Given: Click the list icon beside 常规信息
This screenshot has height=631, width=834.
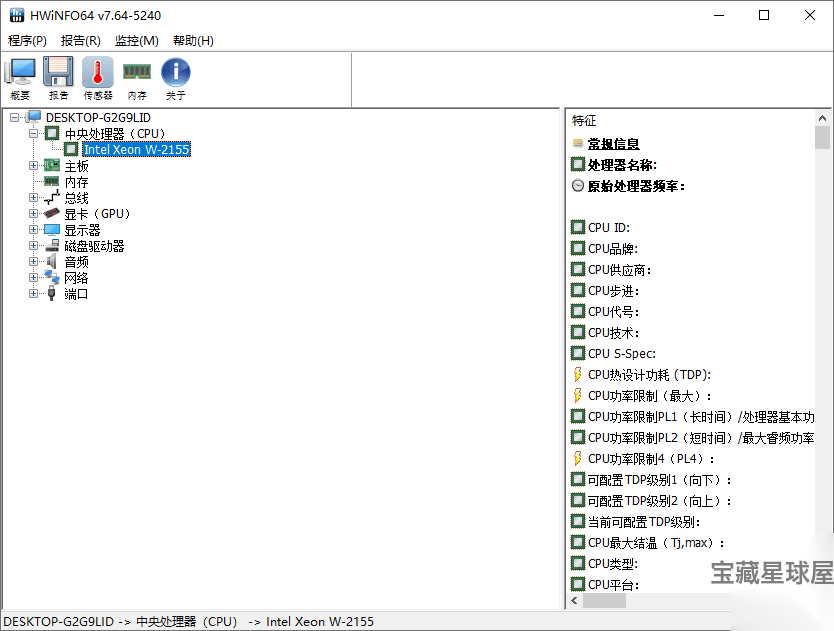Looking at the screenshot, I should [578, 143].
